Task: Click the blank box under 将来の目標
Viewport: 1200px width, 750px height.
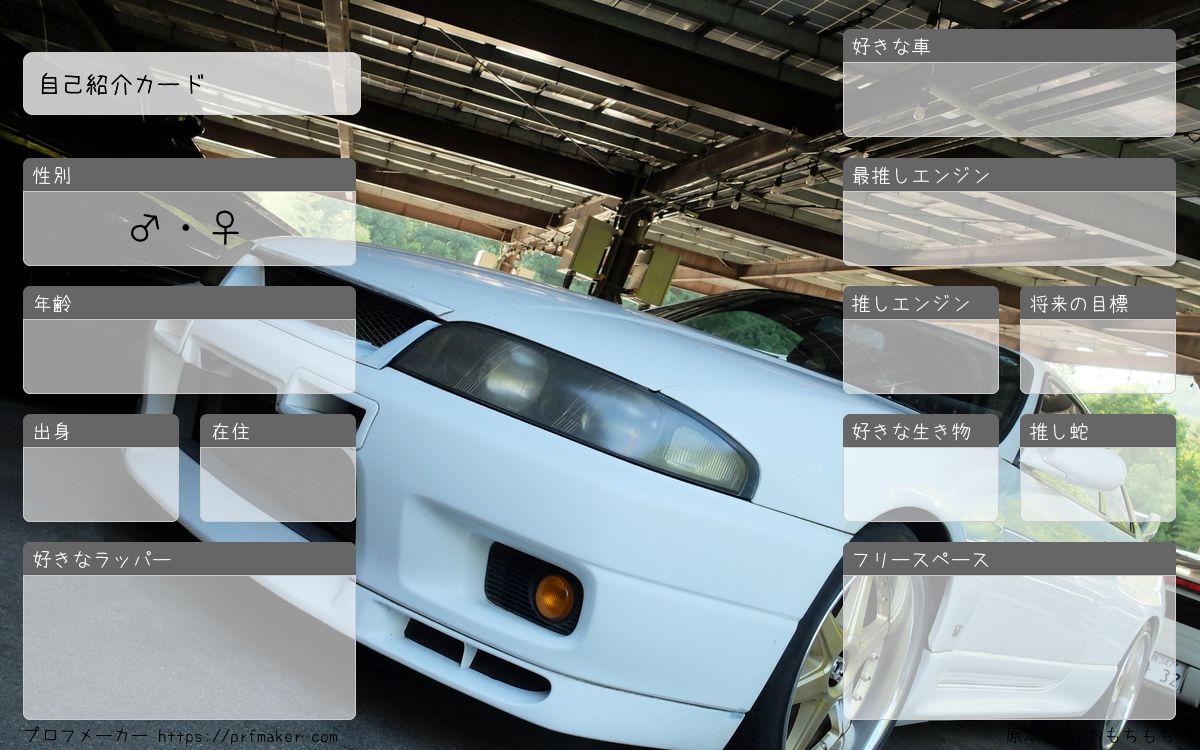Action: click(1098, 356)
